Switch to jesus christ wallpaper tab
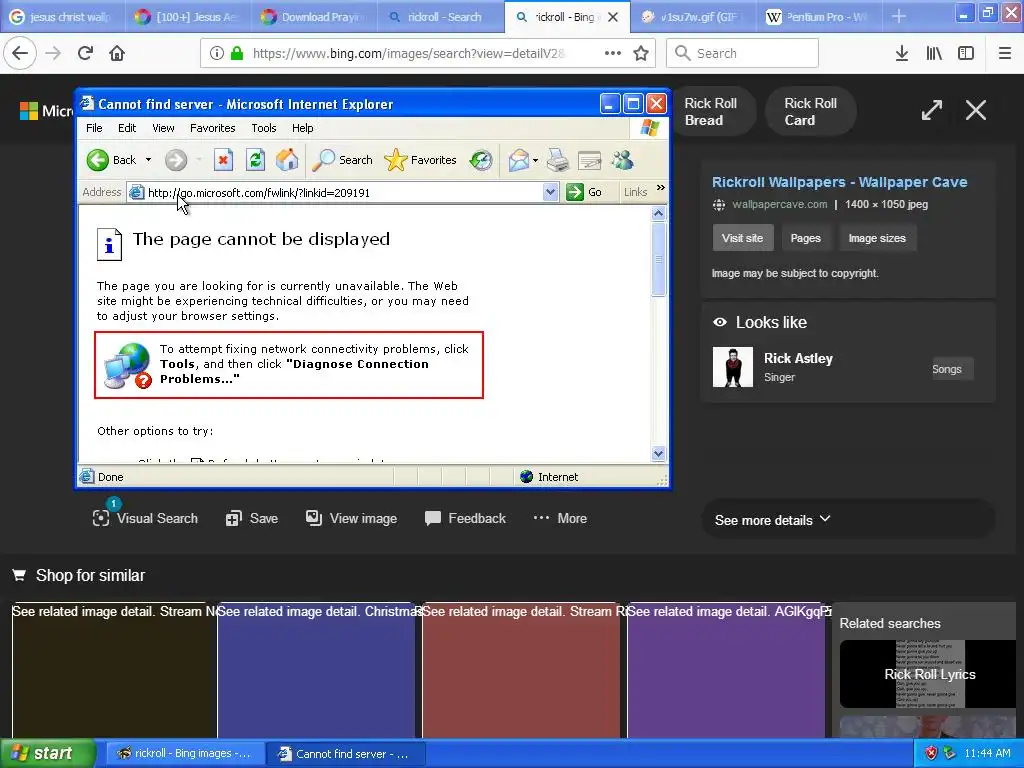 pyautogui.click(x=63, y=17)
